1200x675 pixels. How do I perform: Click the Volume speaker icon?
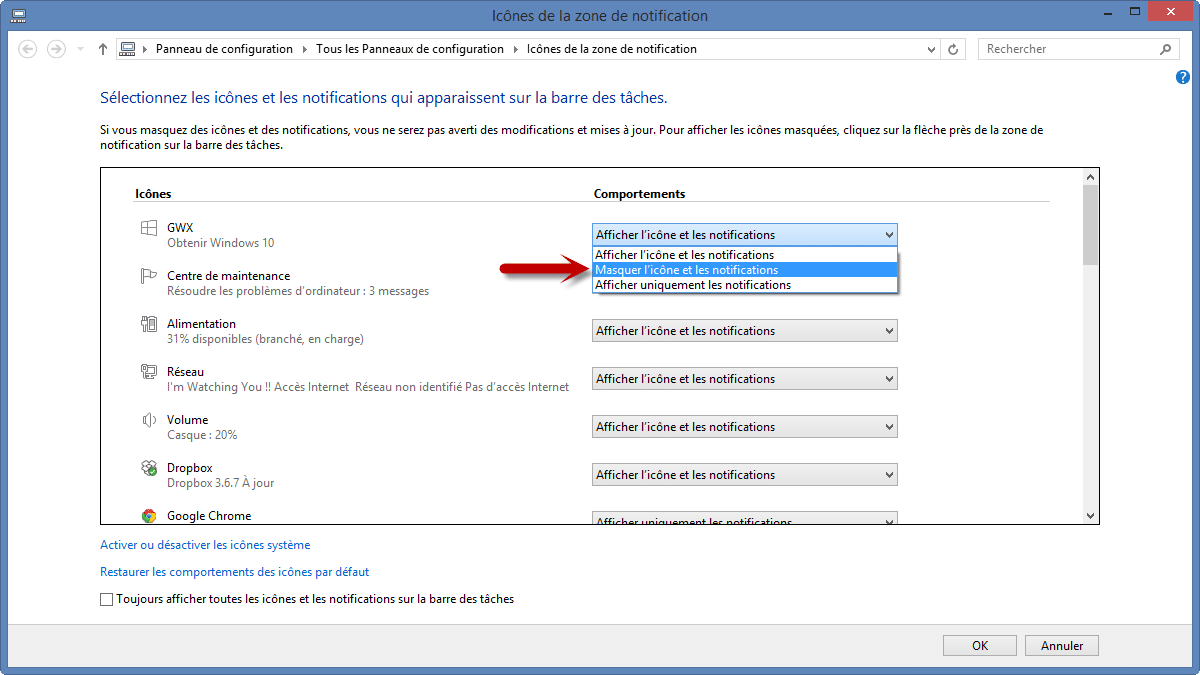[149, 420]
